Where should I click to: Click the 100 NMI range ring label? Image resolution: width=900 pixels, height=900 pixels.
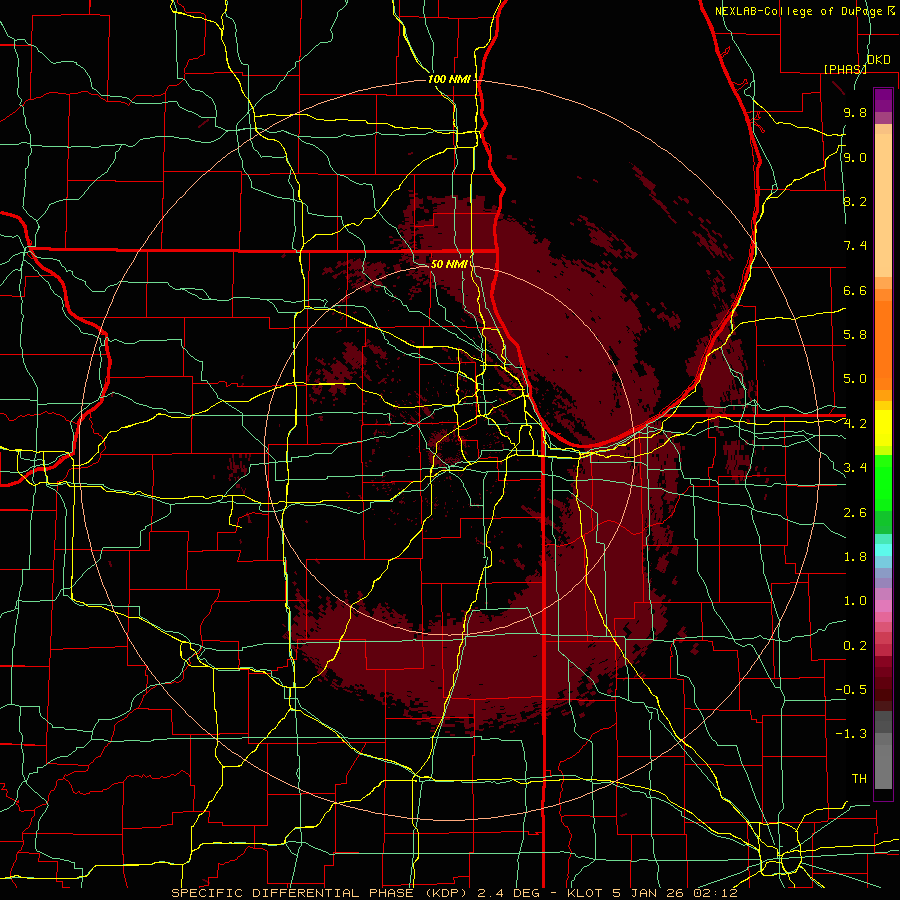449,79
